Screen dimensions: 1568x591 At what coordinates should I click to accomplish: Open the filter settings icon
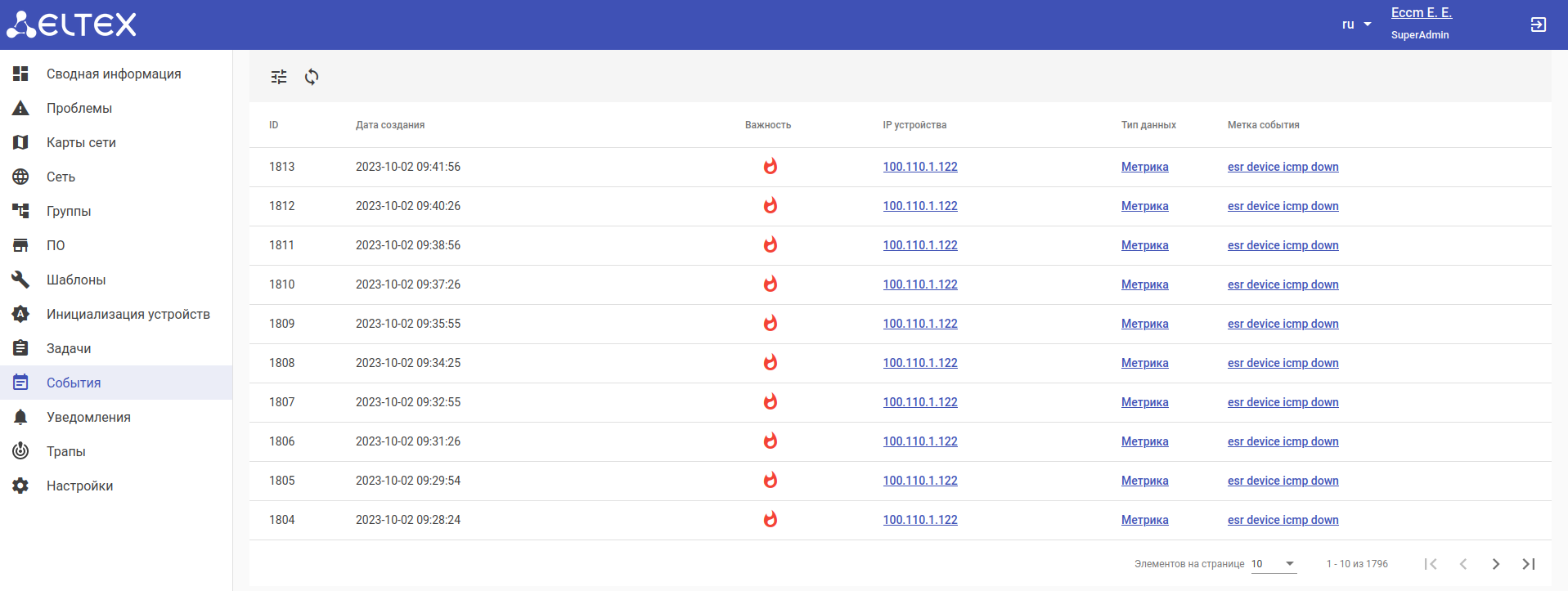(x=279, y=77)
